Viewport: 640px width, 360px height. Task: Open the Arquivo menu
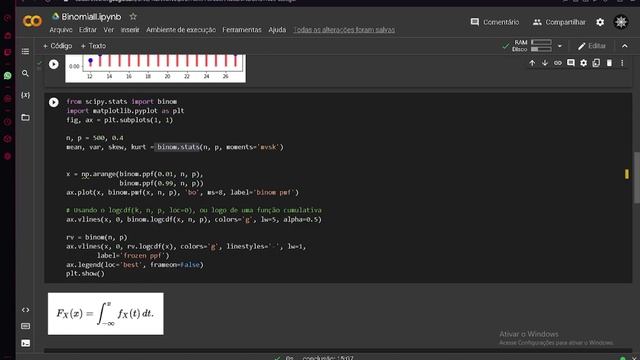(61, 30)
